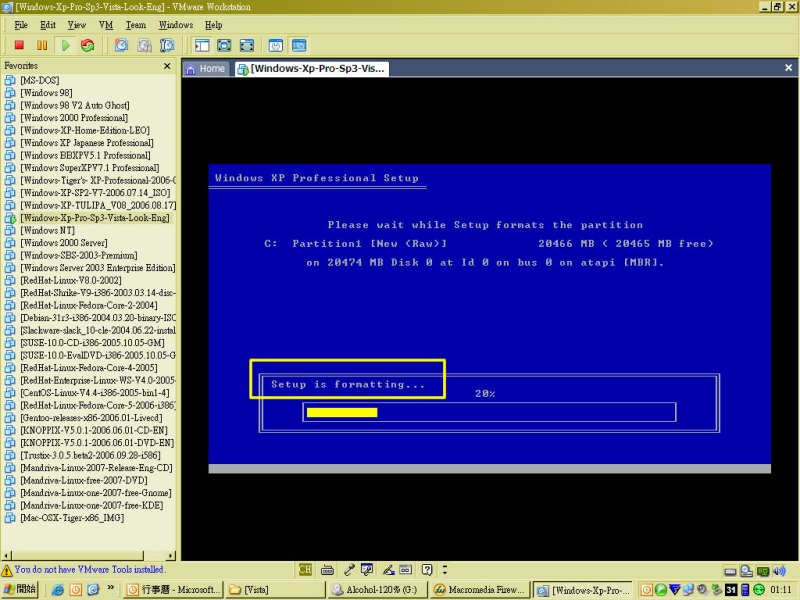Viewport: 800px width, 600px height.
Task: Click the hard disk device status icon
Action: tap(730, 570)
